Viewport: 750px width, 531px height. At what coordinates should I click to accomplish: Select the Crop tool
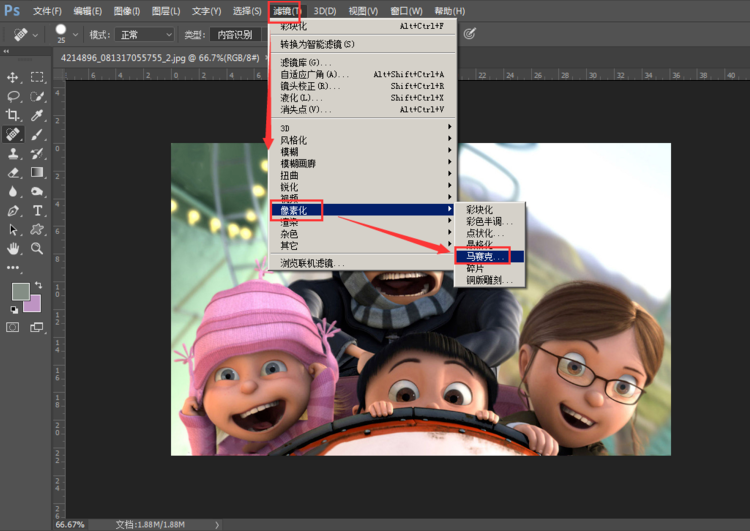[x=13, y=115]
